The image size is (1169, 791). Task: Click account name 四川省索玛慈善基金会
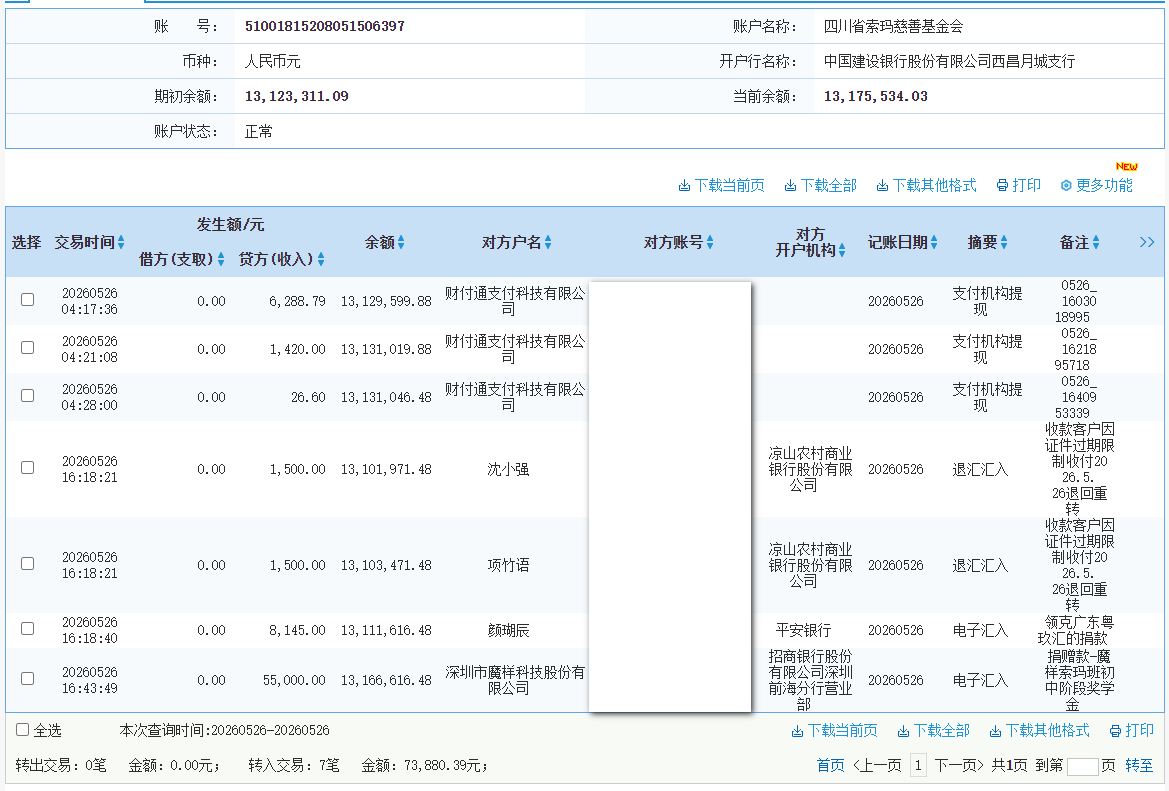(893, 26)
